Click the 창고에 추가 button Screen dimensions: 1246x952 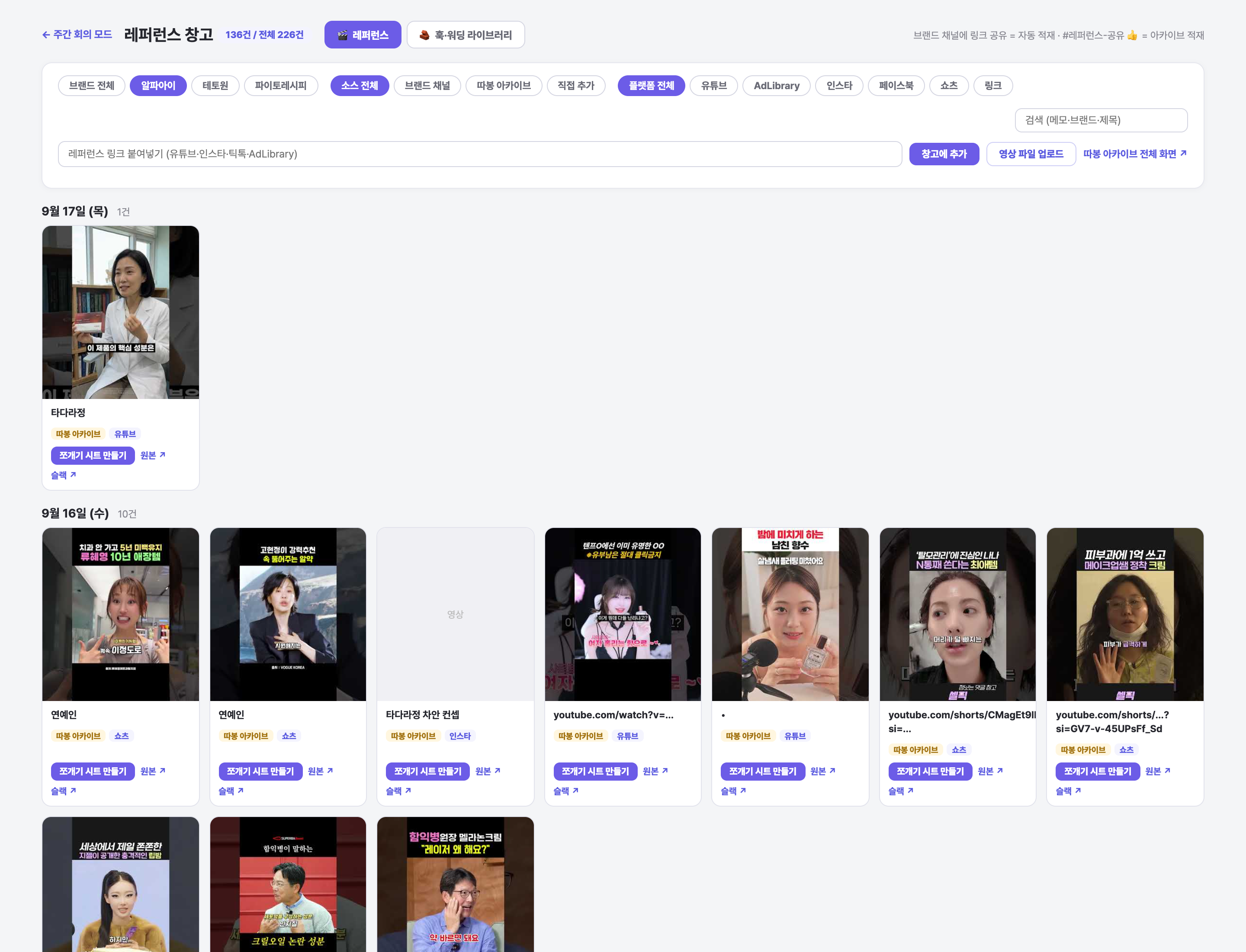coord(944,154)
